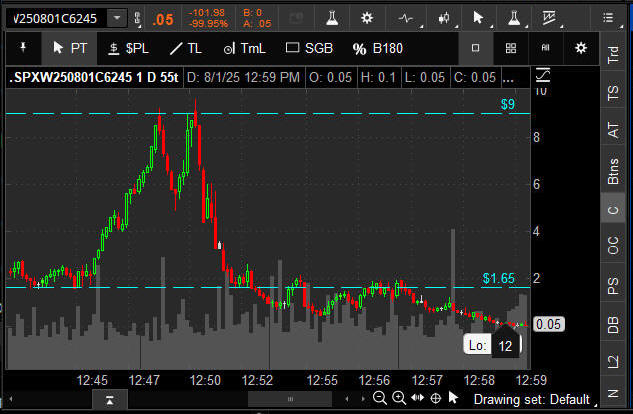Click small left arrow beside zoom icons
This screenshot has height=414, width=633.
(347, 399)
